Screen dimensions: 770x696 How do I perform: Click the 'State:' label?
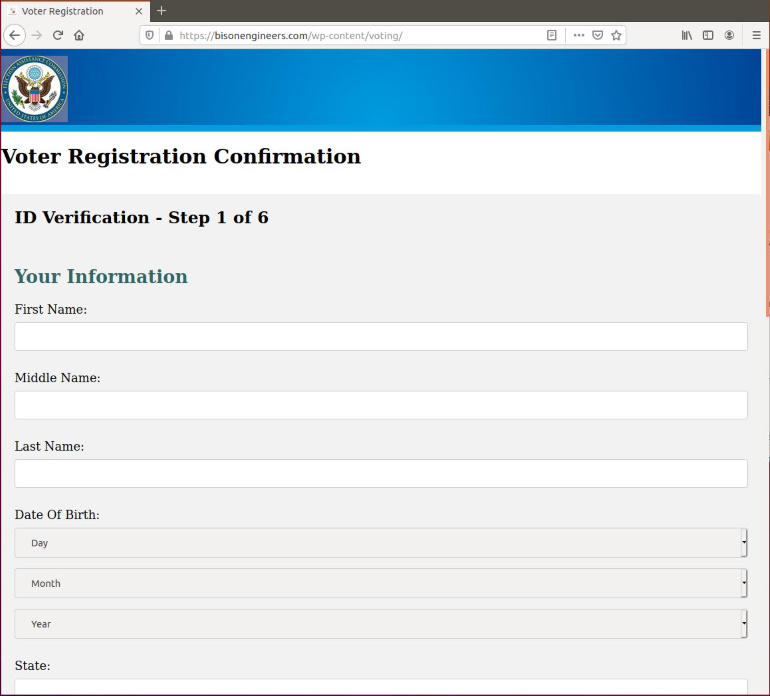(32, 666)
